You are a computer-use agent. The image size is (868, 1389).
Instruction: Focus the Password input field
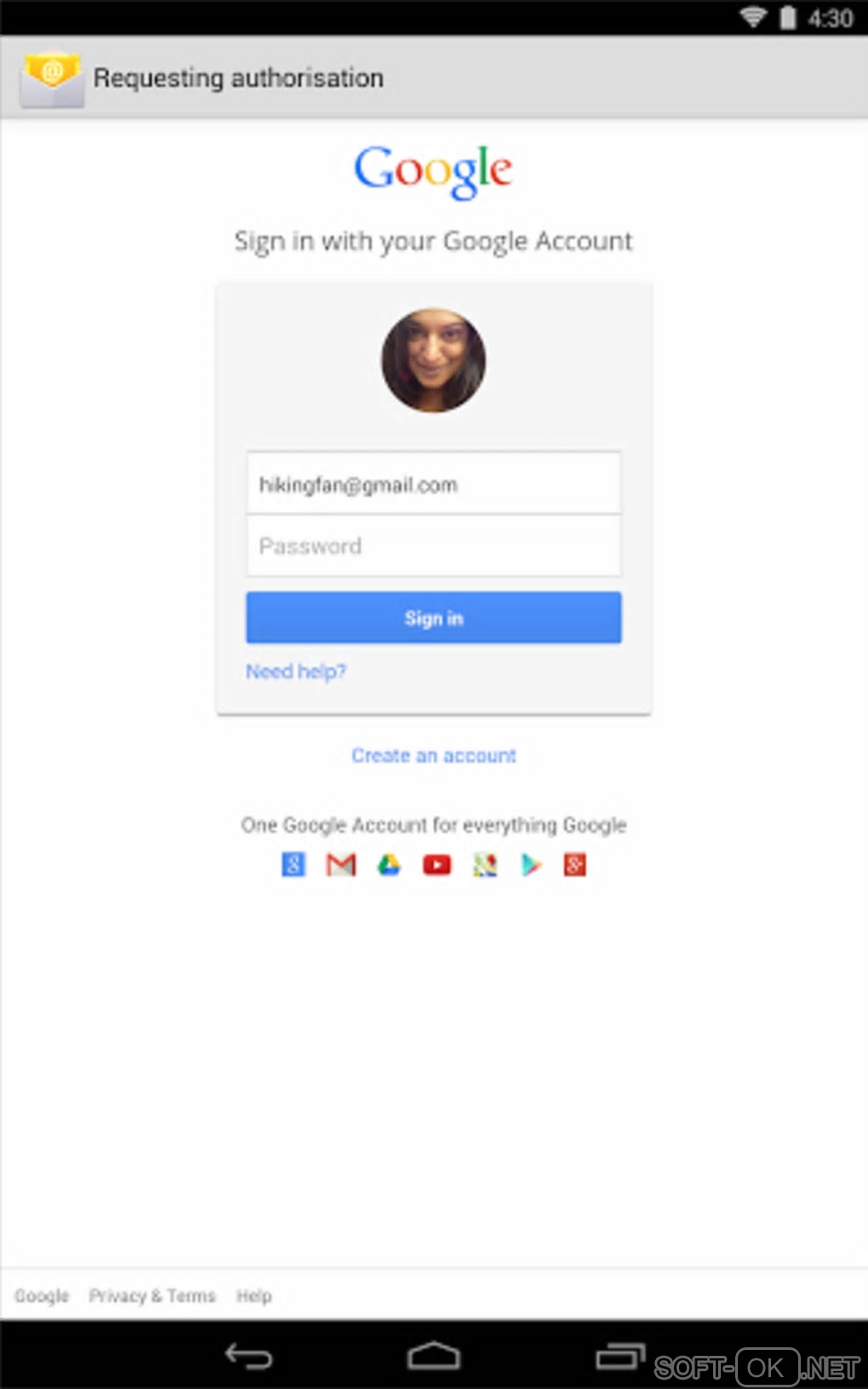point(434,546)
